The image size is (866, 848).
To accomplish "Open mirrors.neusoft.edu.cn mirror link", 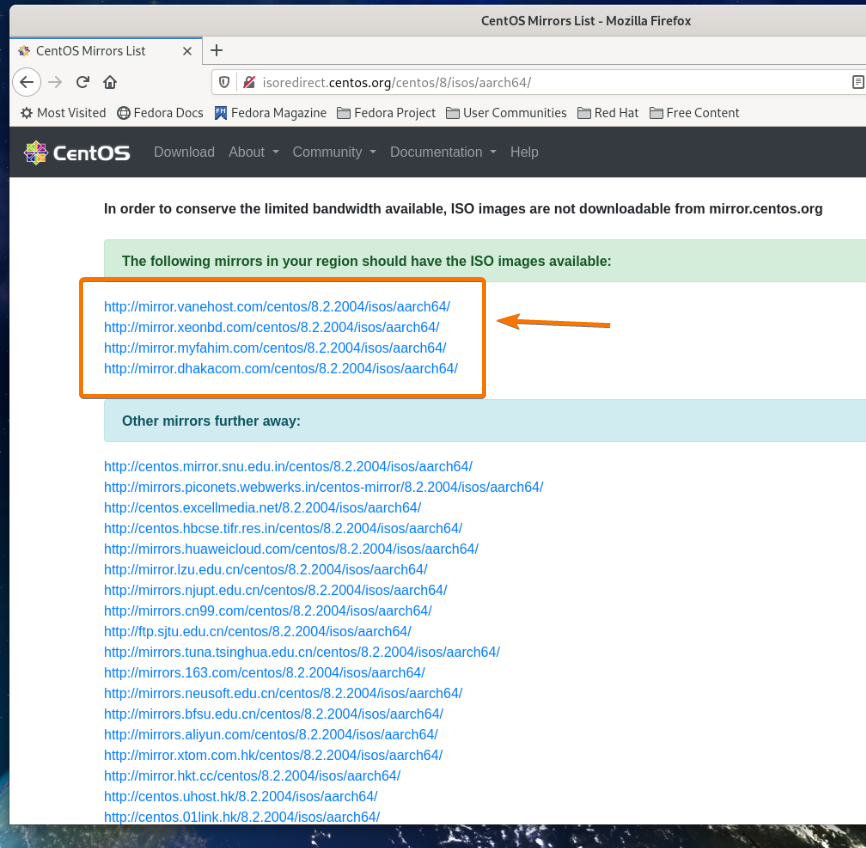I will 283,693.
